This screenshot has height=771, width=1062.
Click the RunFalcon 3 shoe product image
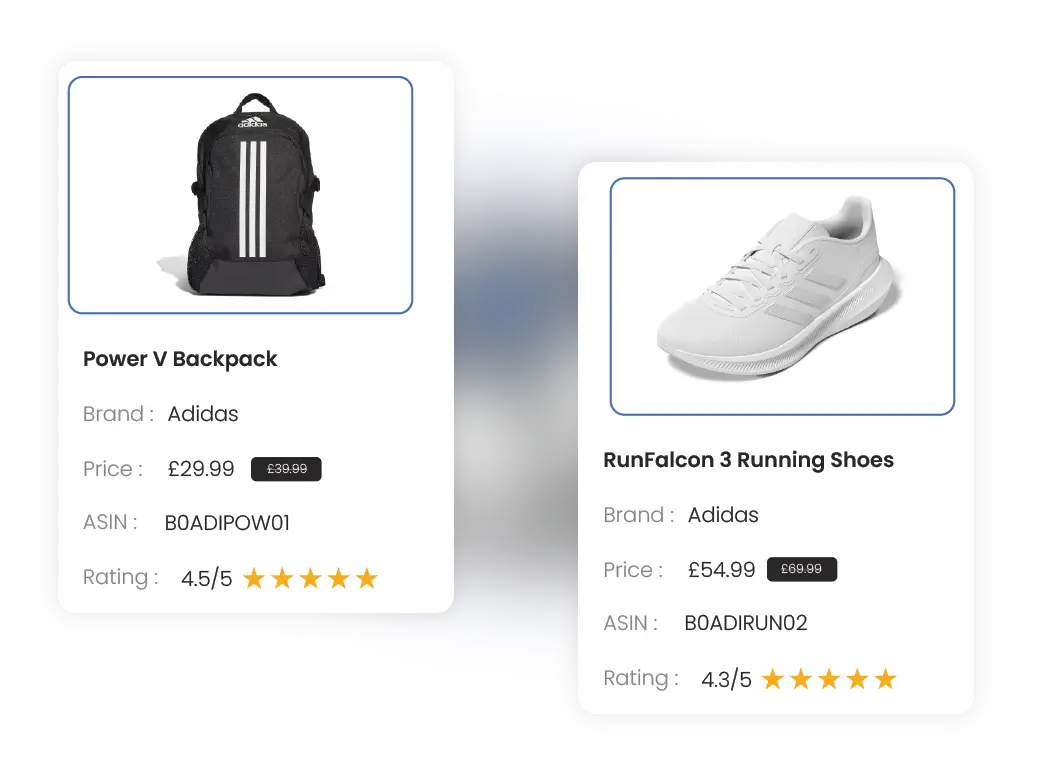(x=782, y=296)
